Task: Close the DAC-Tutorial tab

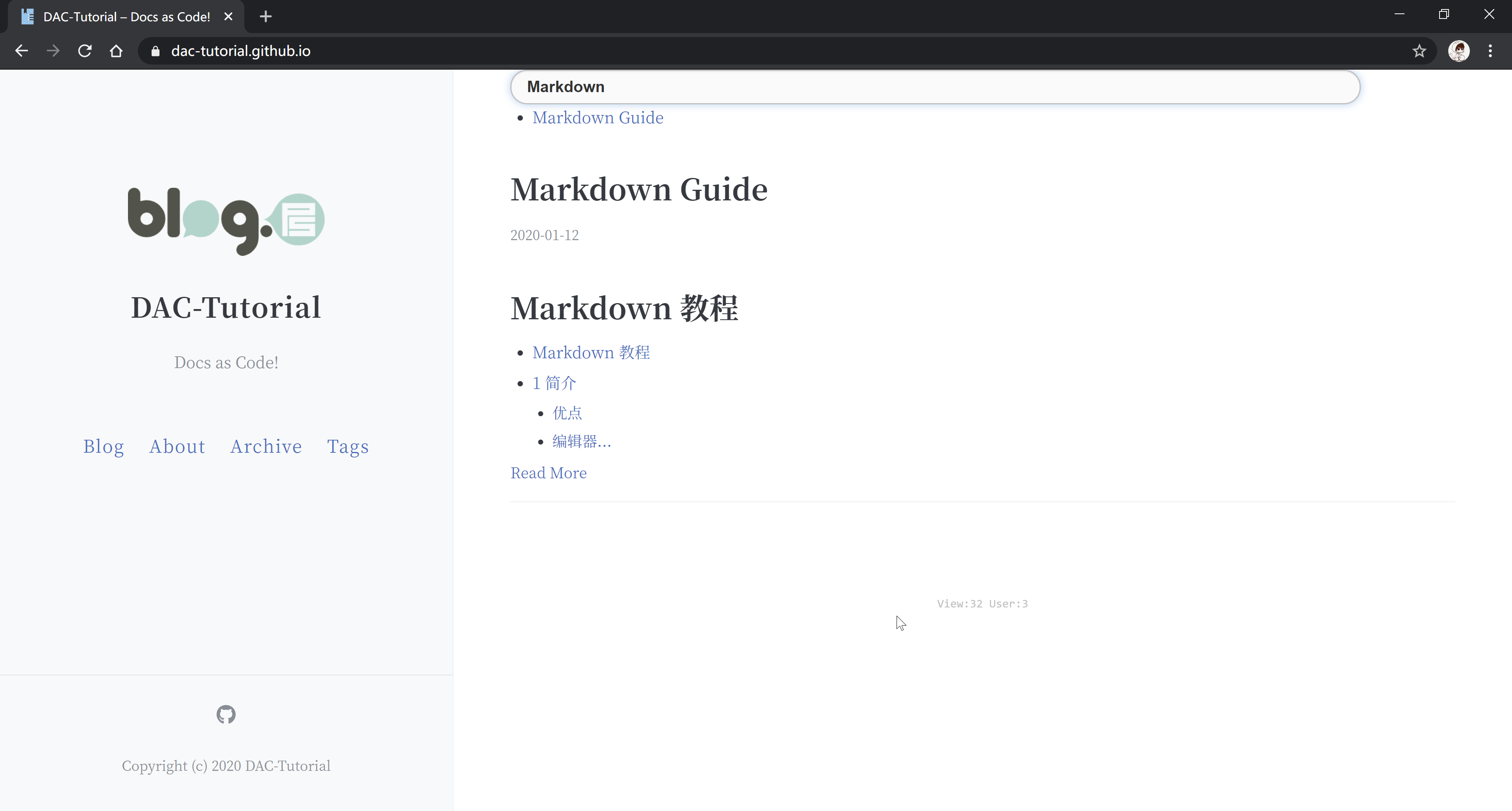Action: [x=228, y=17]
